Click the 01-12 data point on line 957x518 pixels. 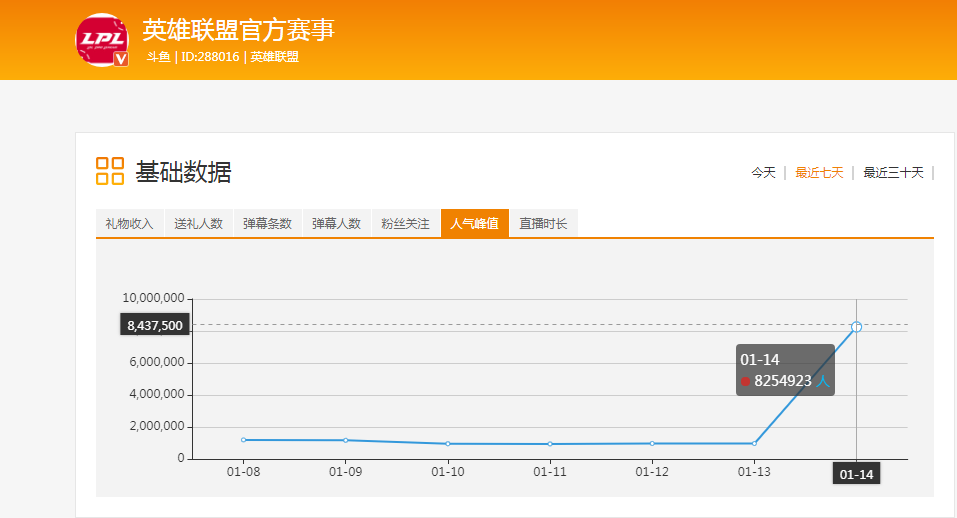(x=652, y=443)
